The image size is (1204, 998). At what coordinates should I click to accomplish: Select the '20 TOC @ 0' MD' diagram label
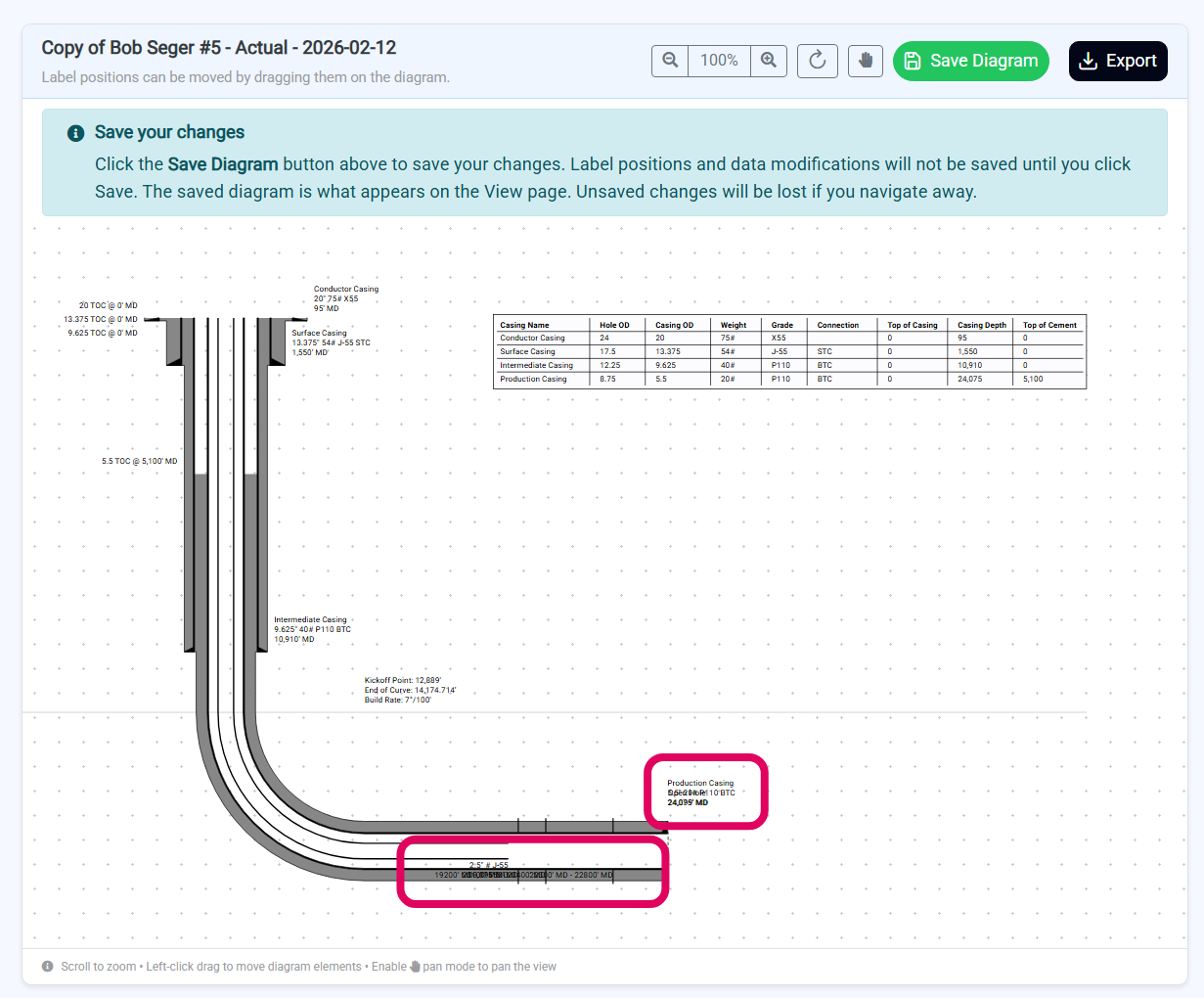point(109,305)
